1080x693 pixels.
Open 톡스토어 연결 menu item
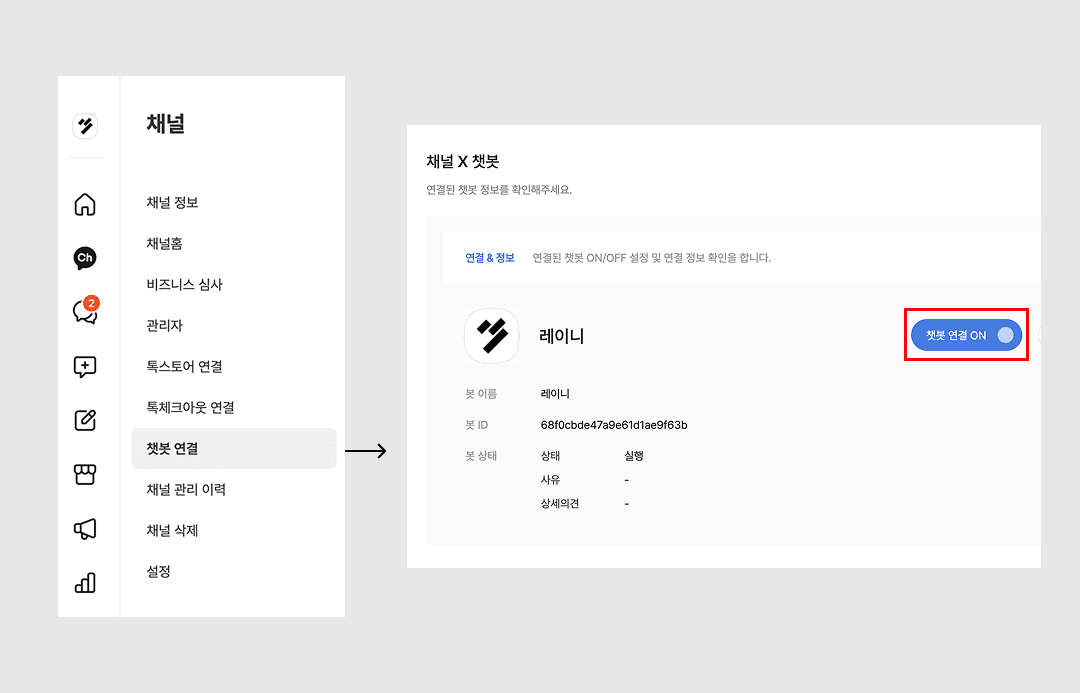[185, 366]
